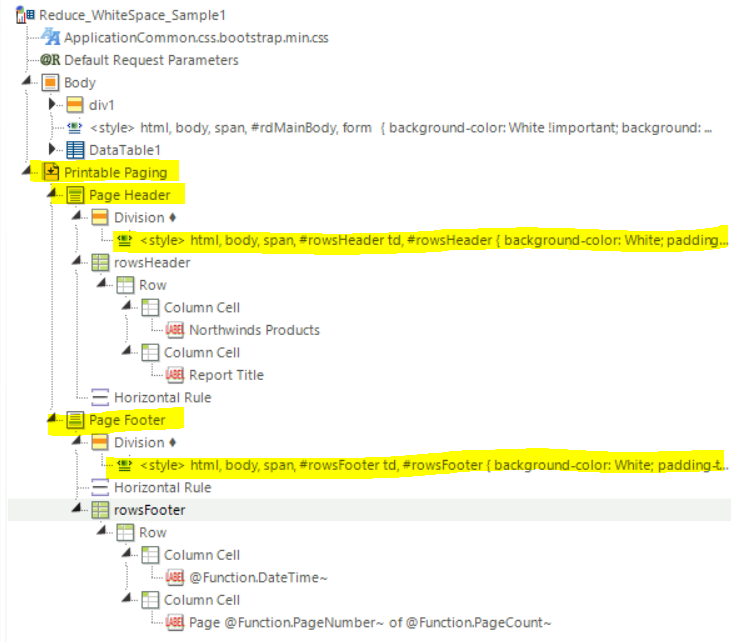Collapse the Row node under rowsHeader
Viewport: 731px width, 642px height.
click(102, 283)
